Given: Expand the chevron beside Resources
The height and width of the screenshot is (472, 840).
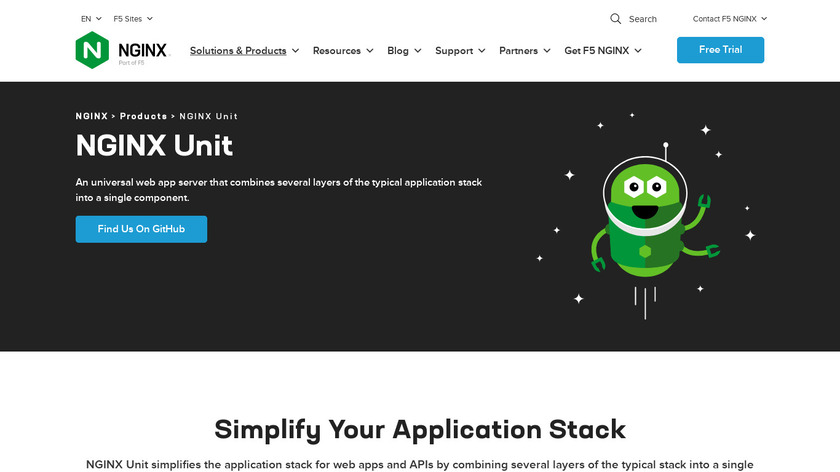Looking at the screenshot, I should [370, 51].
